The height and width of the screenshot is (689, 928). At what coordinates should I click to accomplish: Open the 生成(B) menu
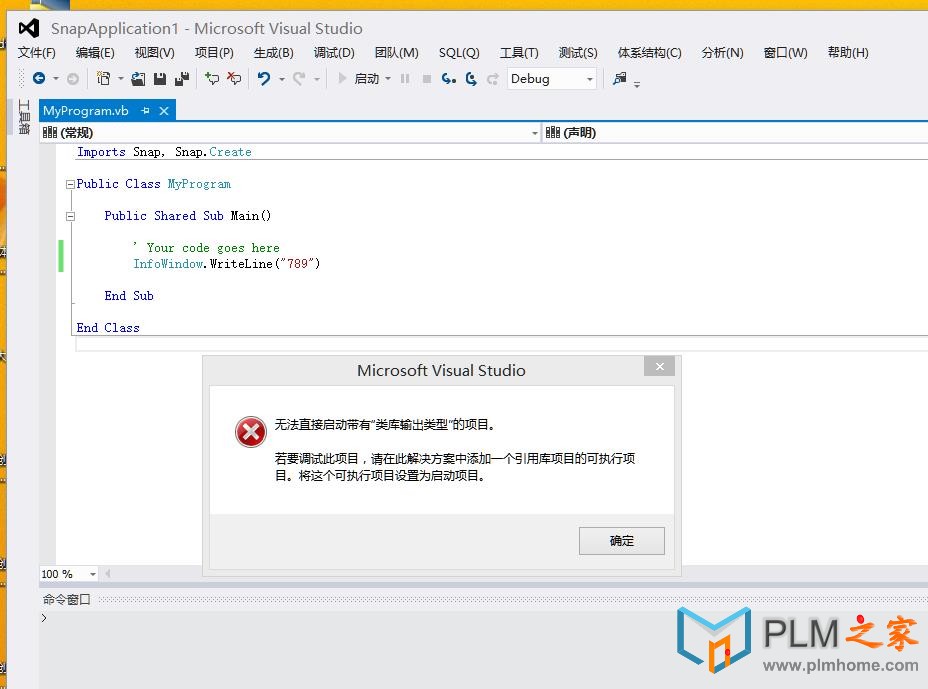coord(273,53)
